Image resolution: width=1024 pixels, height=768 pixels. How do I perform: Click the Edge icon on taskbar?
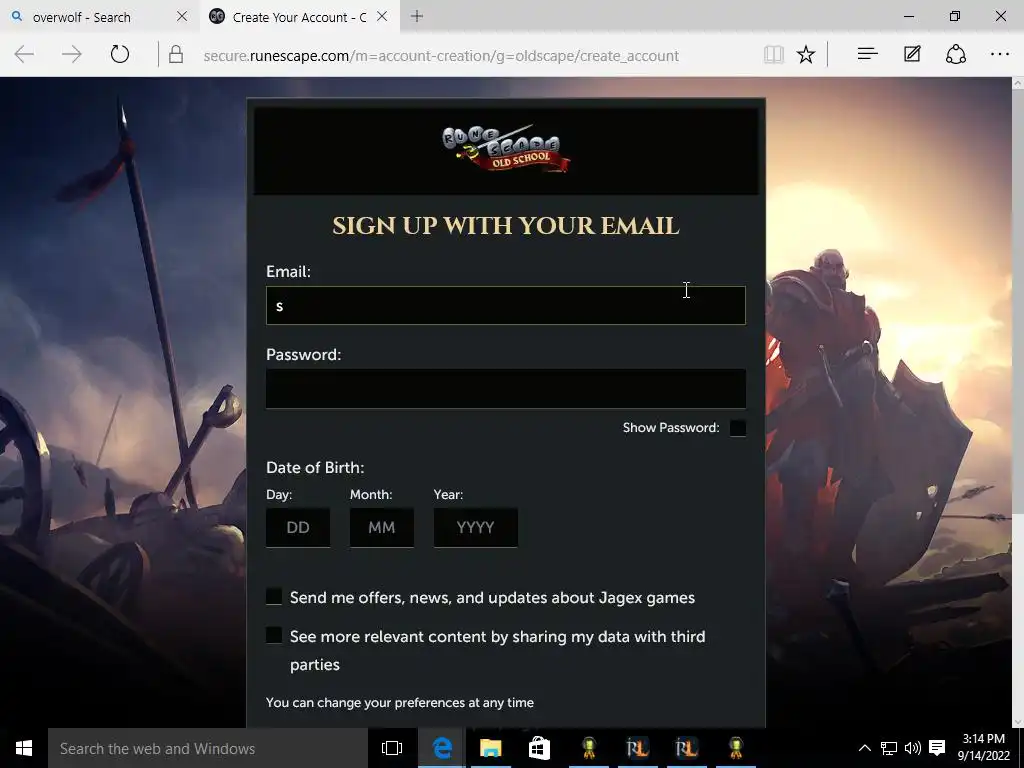tap(442, 748)
